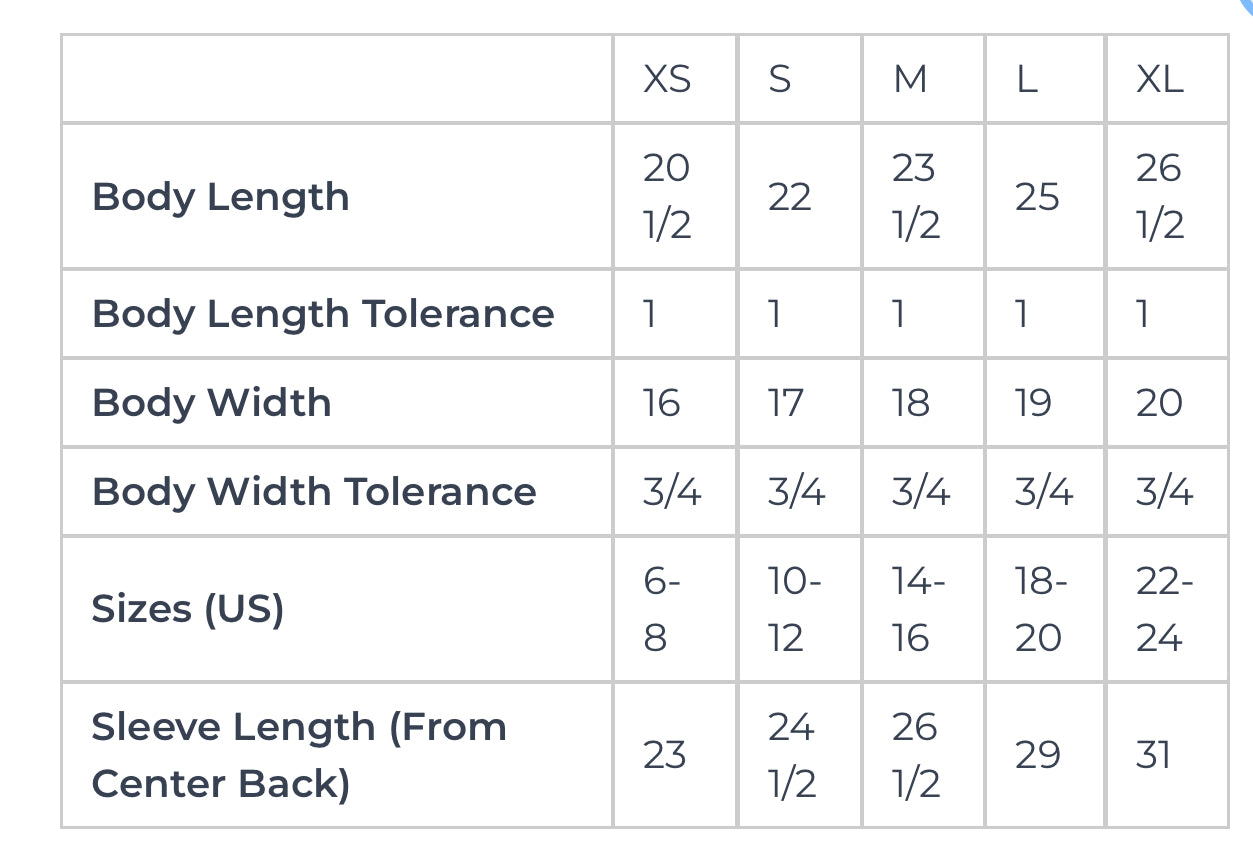1253x865 pixels.
Task: Click the body width value 18
Action: (x=911, y=403)
